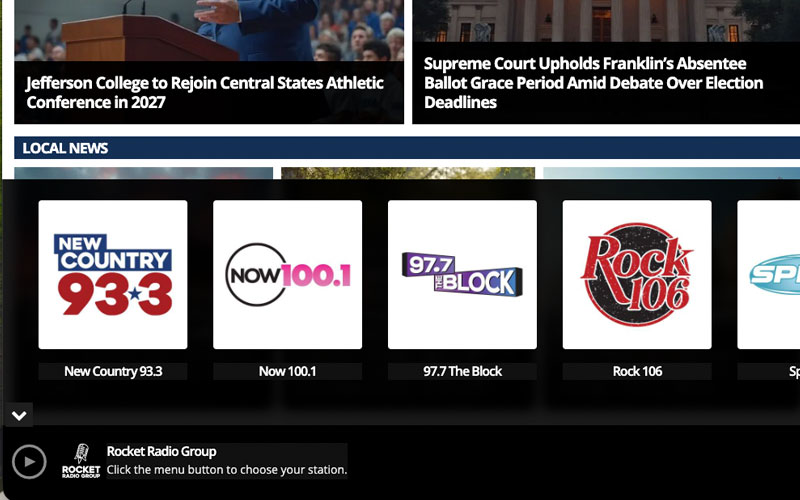The width and height of the screenshot is (800, 500).
Task: Select the Rock 106 station logo
Action: (x=637, y=274)
